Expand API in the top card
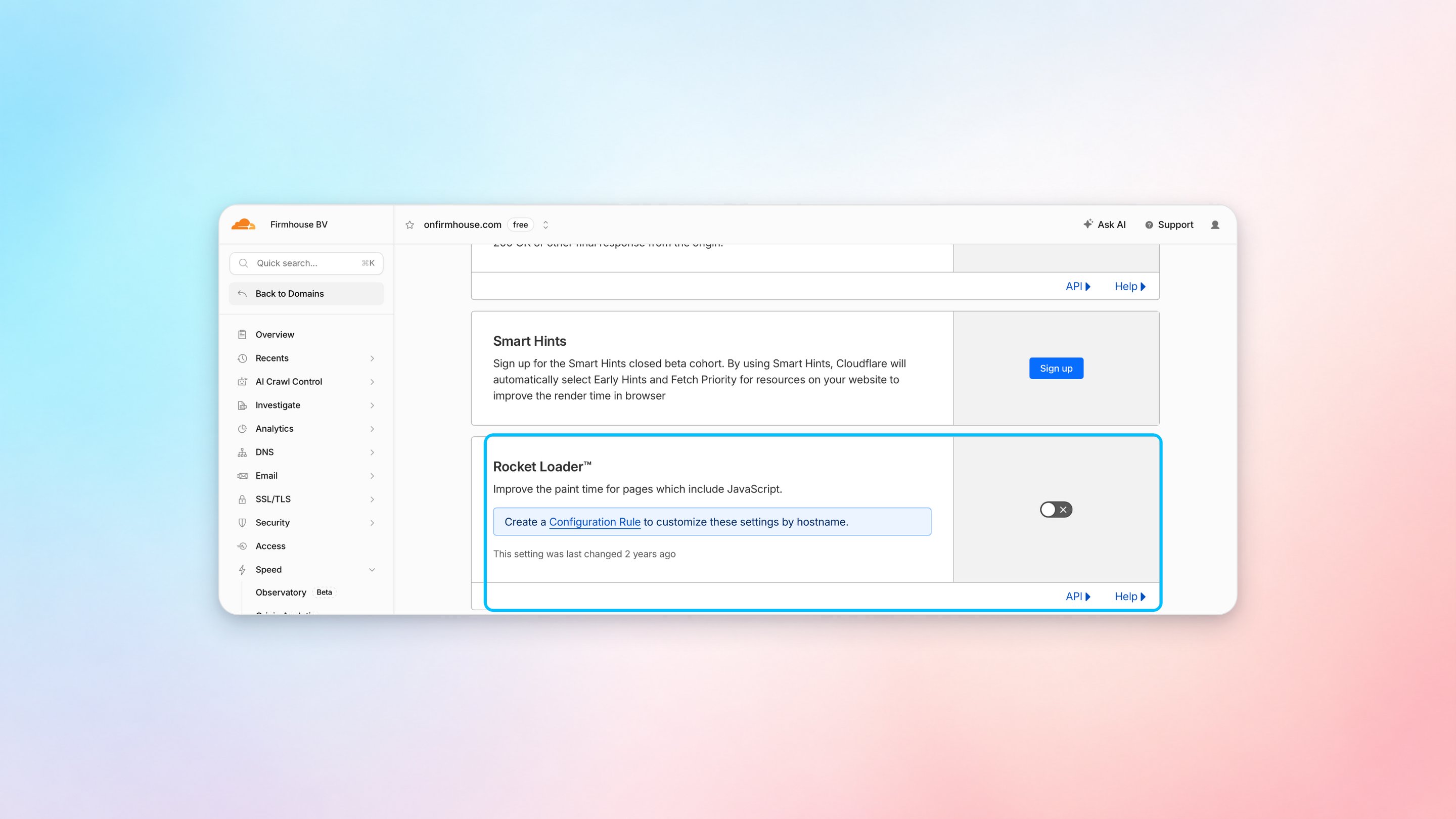 pyautogui.click(x=1078, y=287)
